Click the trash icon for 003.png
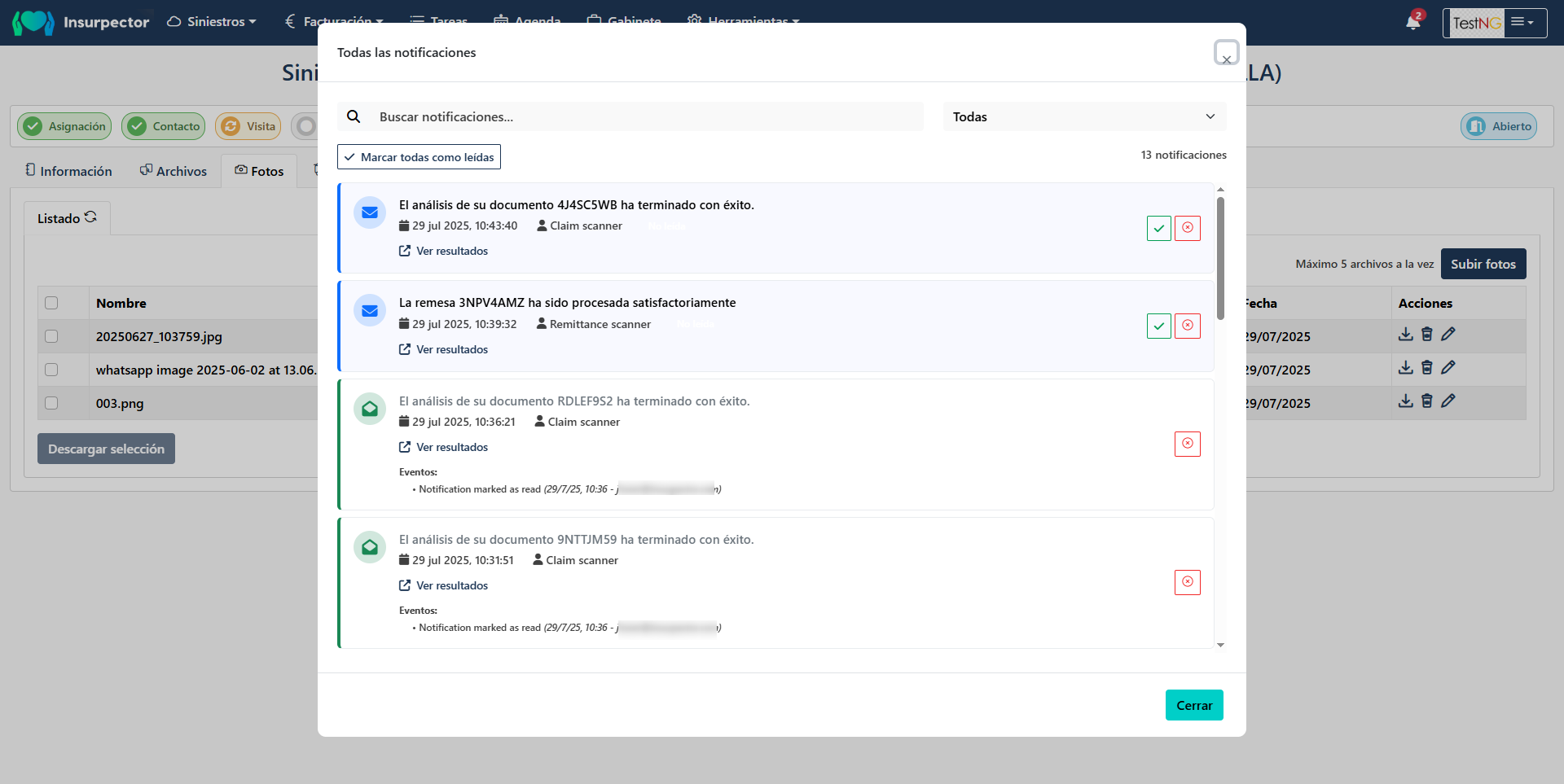The width and height of the screenshot is (1564, 784). [x=1426, y=401]
